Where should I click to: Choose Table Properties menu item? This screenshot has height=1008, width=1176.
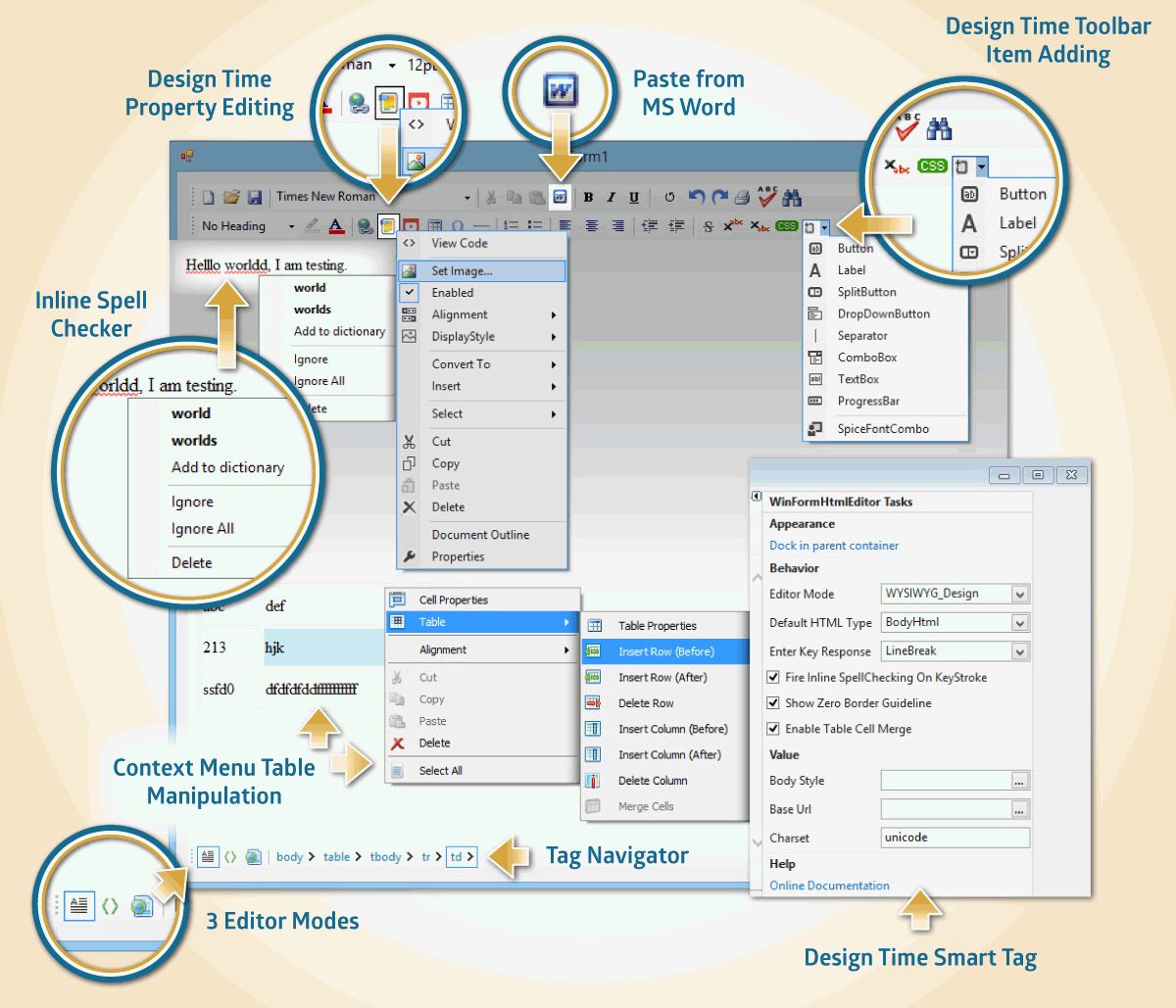click(665, 626)
